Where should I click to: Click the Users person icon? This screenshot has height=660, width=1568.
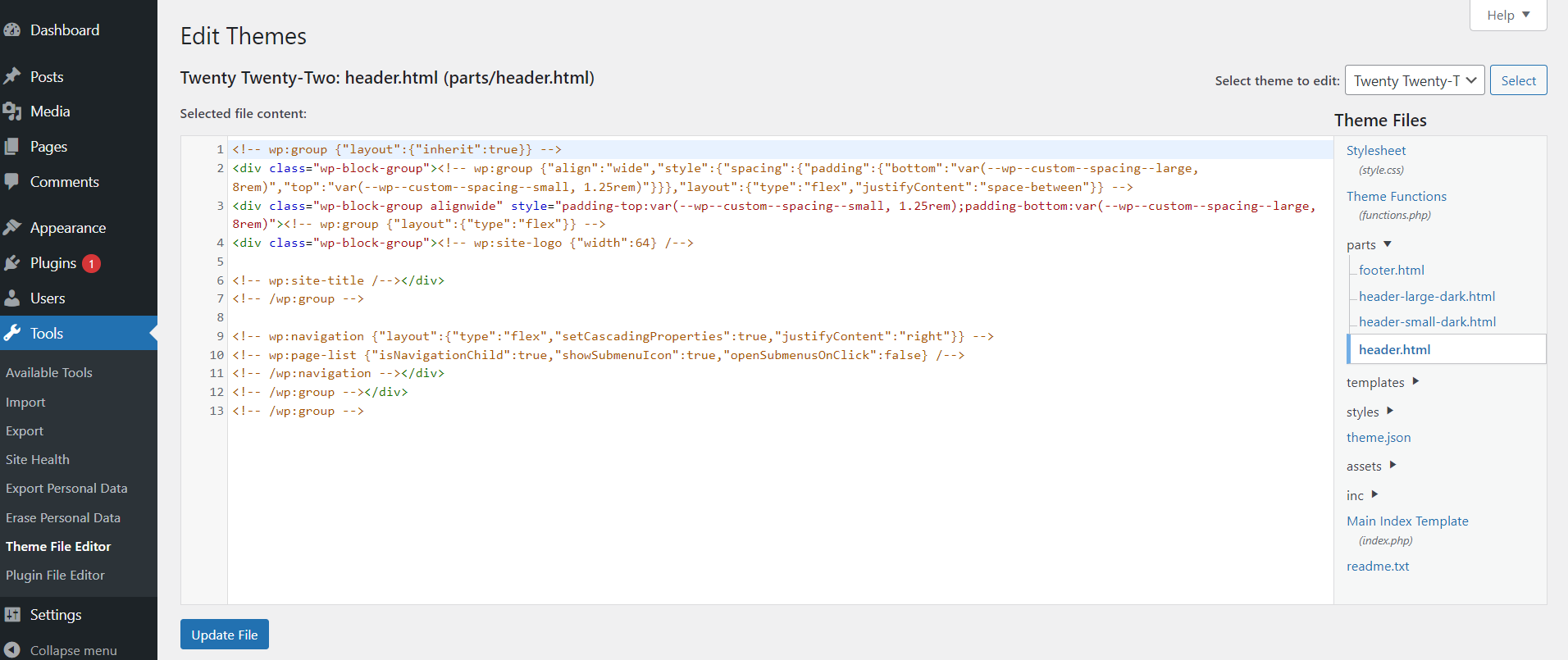(11, 298)
